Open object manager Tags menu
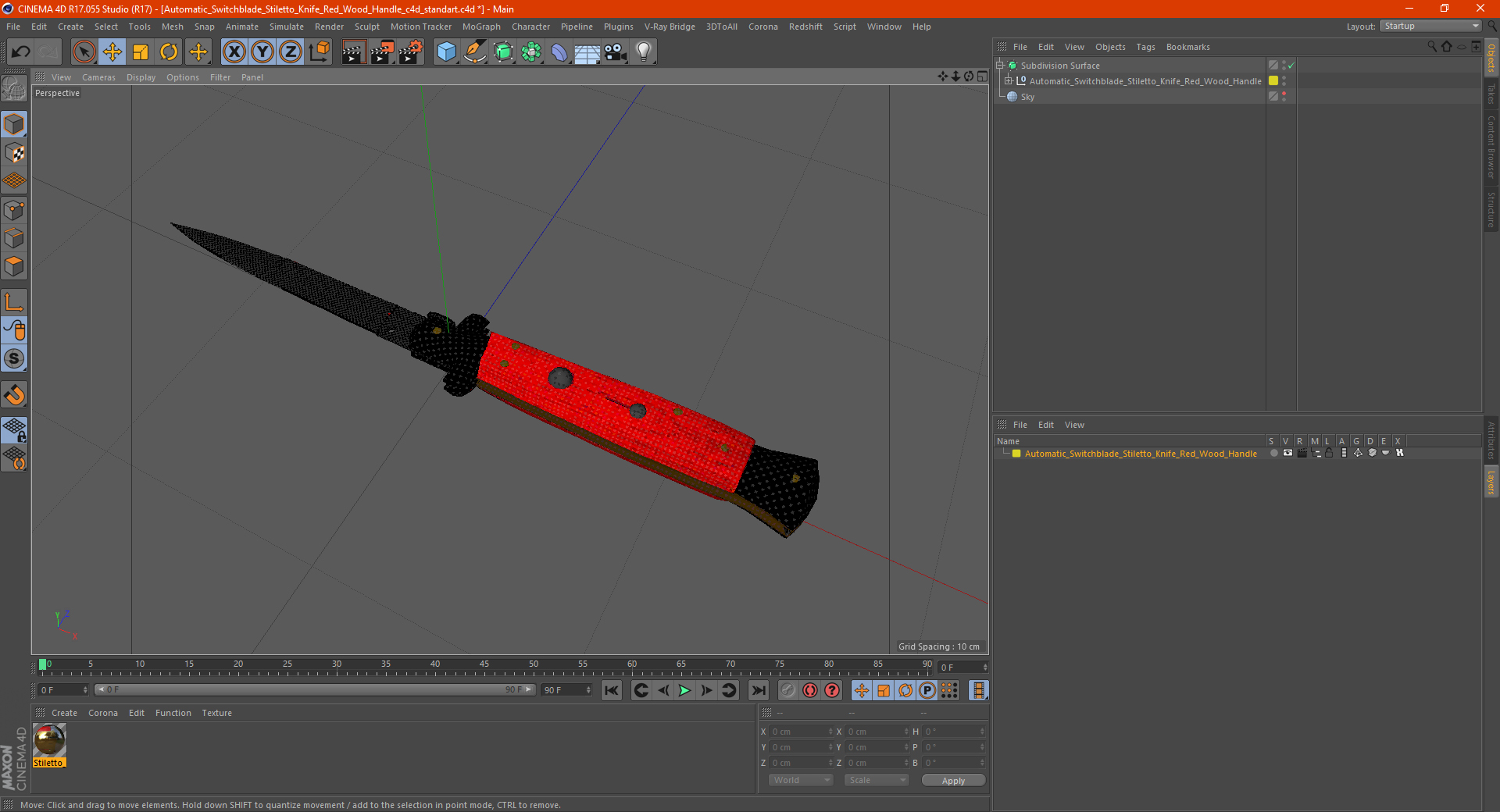The width and height of the screenshot is (1500, 812). click(x=1145, y=47)
